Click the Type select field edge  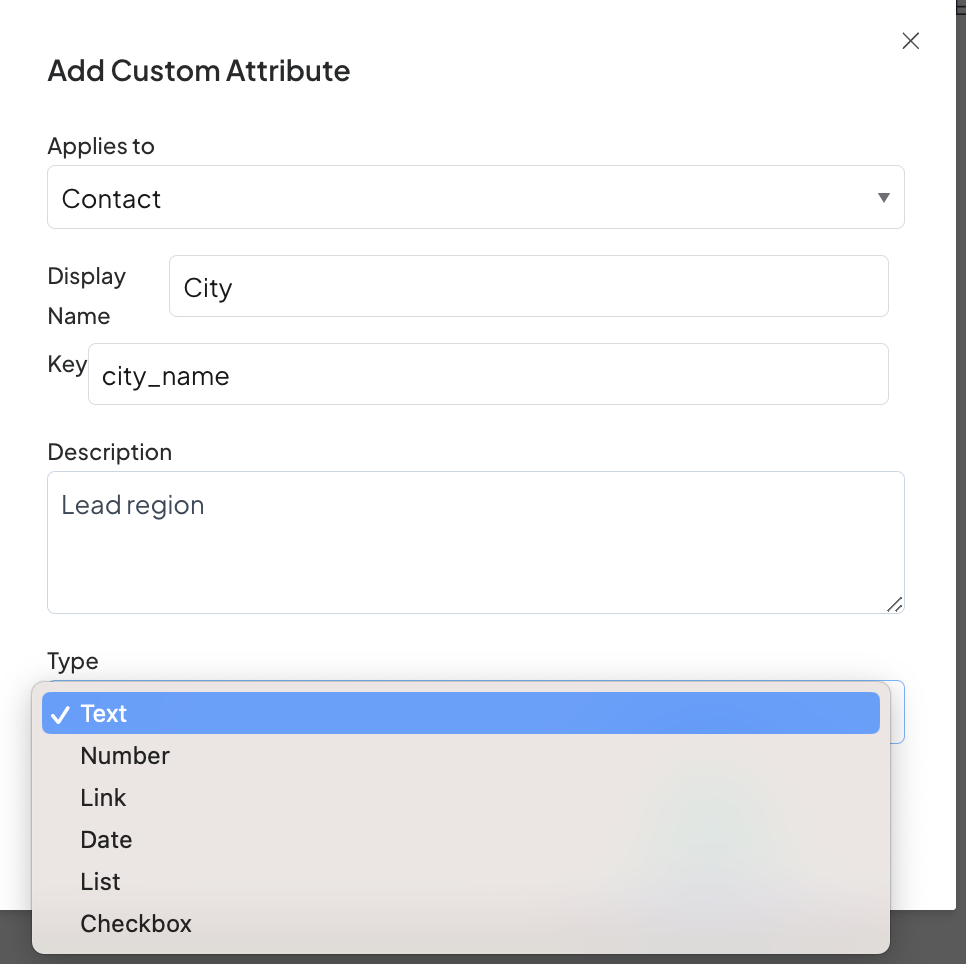click(897, 712)
